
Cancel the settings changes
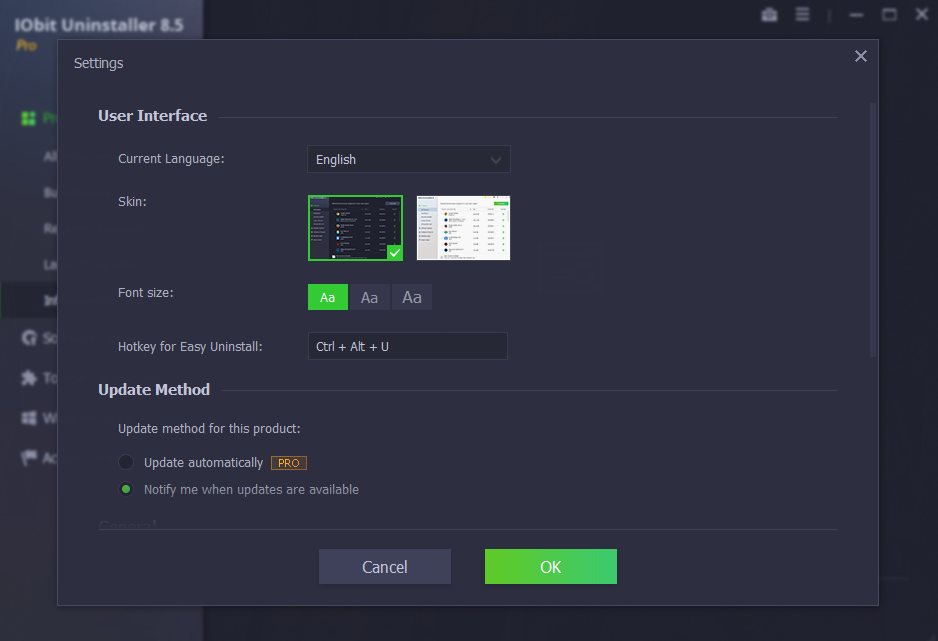[x=385, y=566]
